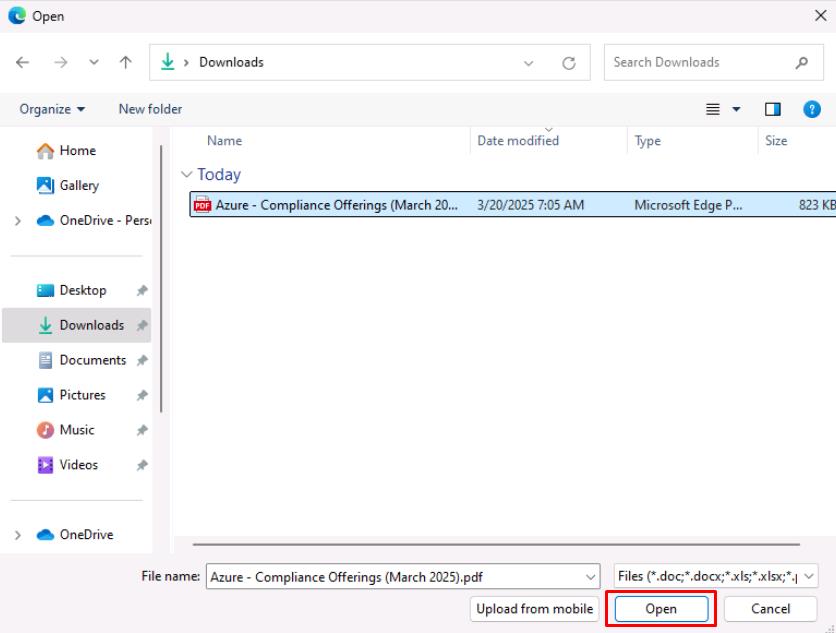The width and height of the screenshot is (836, 633).
Task: Collapse the Today group
Action: tap(186, 175)
